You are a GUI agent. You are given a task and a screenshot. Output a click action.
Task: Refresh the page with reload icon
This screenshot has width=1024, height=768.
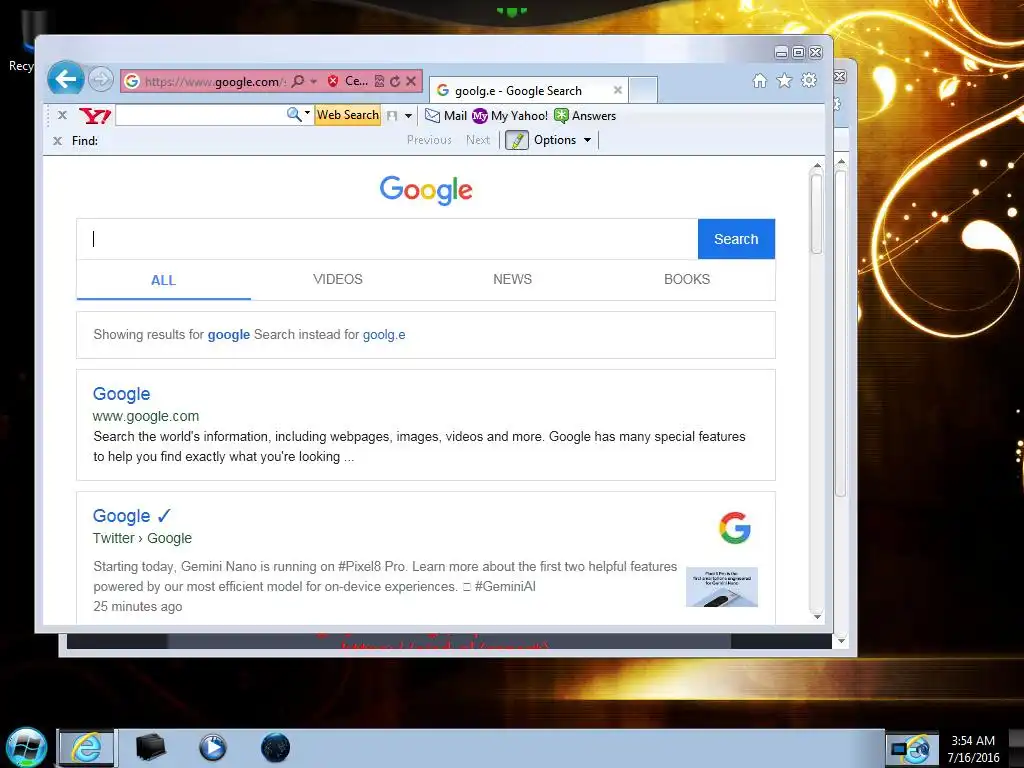[x=395, y=81]
